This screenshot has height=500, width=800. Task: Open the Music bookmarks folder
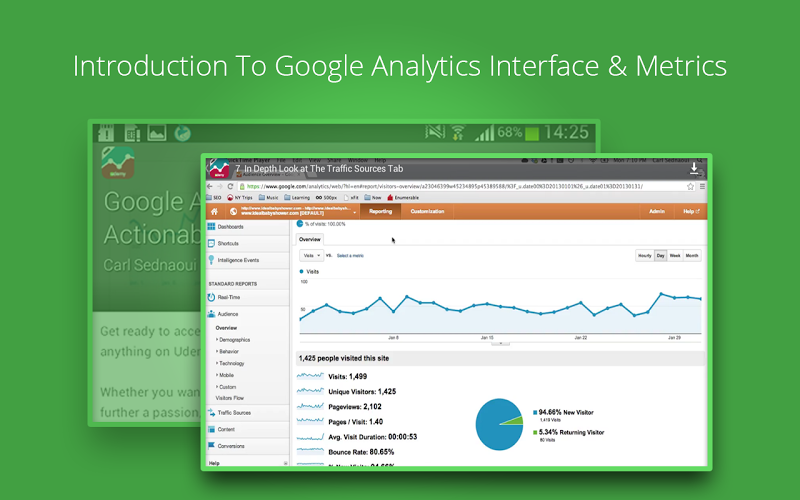coord(268,197)
